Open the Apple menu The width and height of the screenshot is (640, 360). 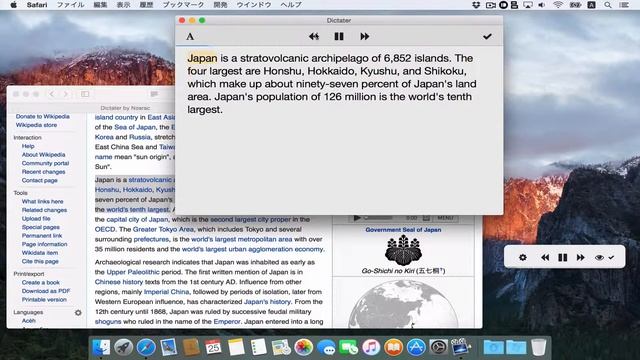point(13,5)
